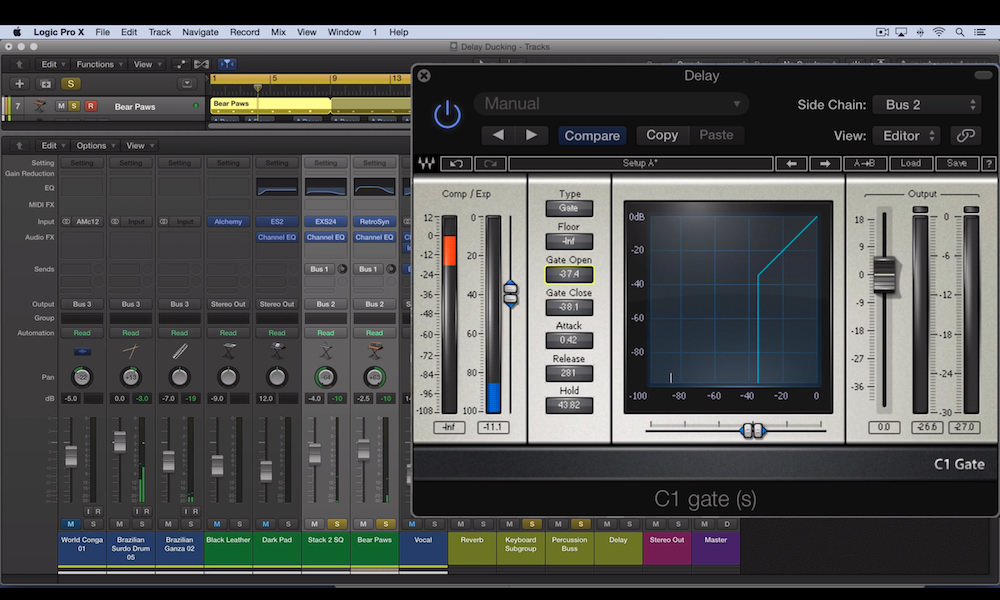
Task: Select next plug-in setting with the right triangle
Action: click(x=531, y=135)
